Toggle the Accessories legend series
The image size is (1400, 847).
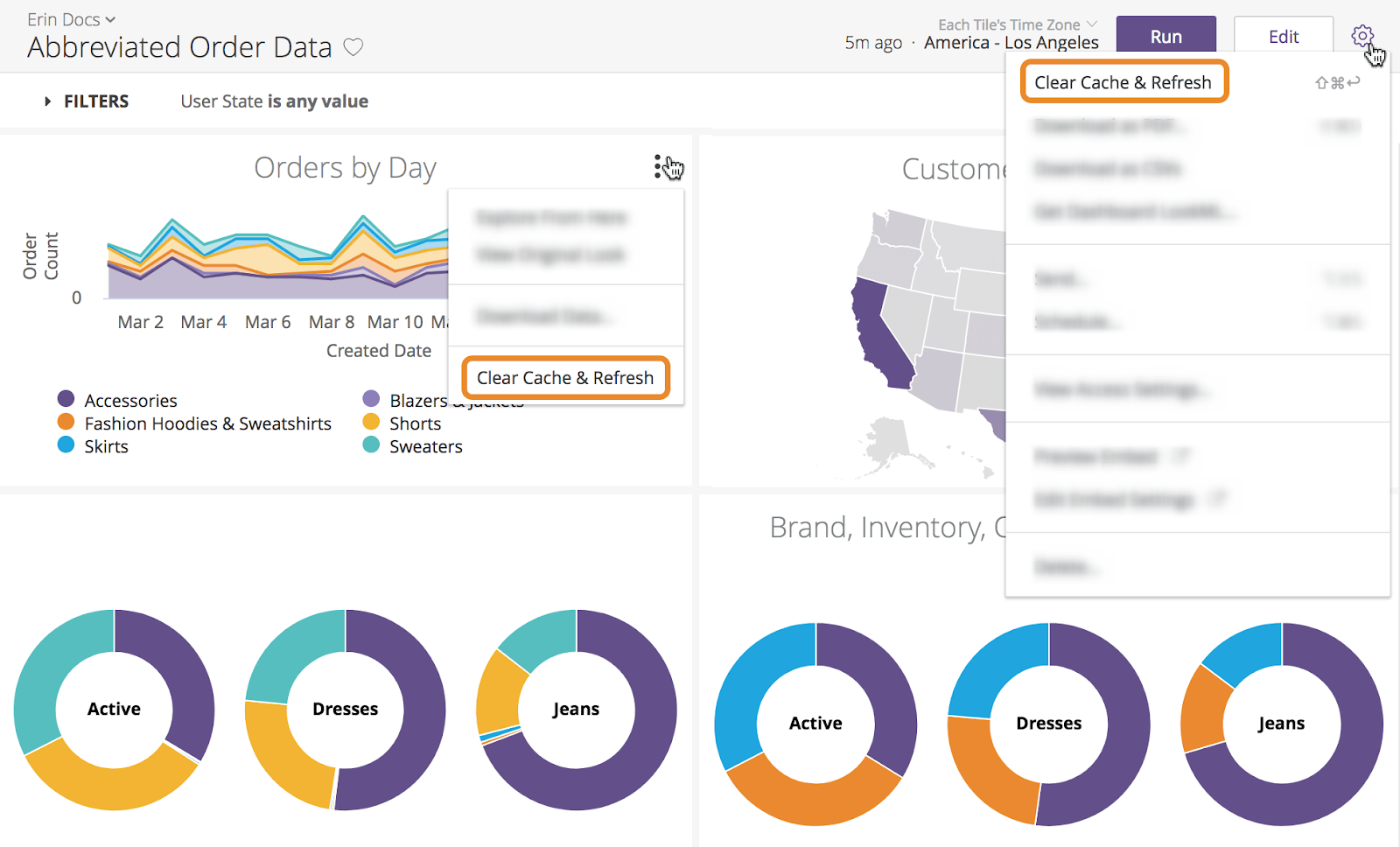66,400
